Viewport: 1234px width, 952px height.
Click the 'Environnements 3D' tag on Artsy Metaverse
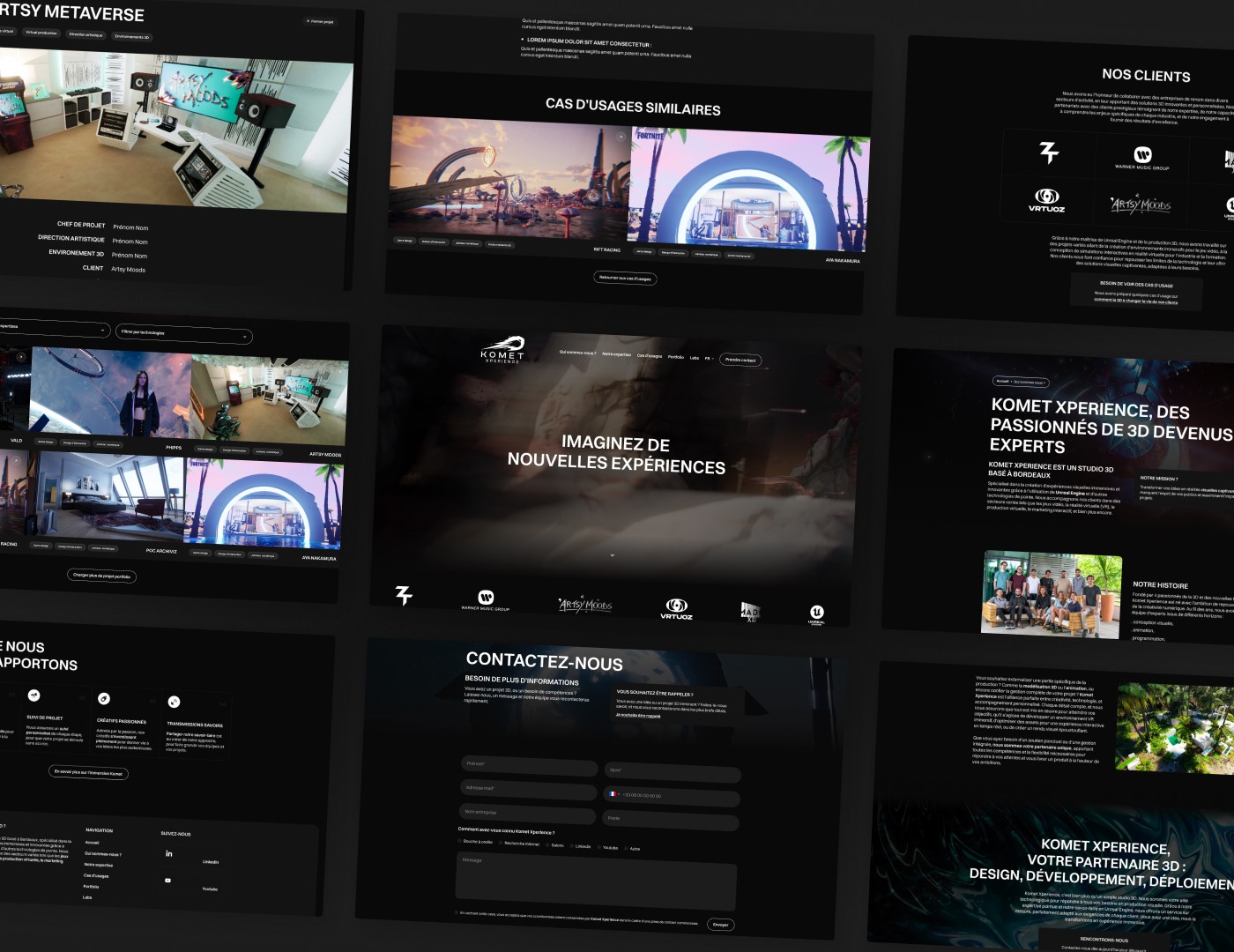132,37
